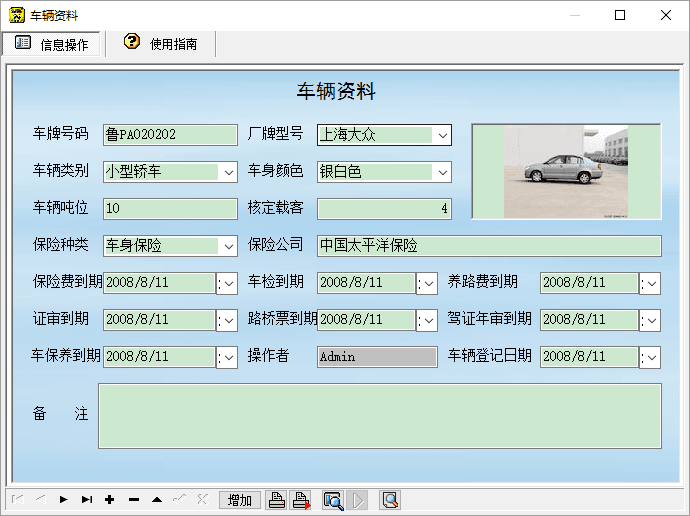This screenshot has height=516, width=690.
Task: Click the 车牌号码 input field
Action: pos(170,135)
